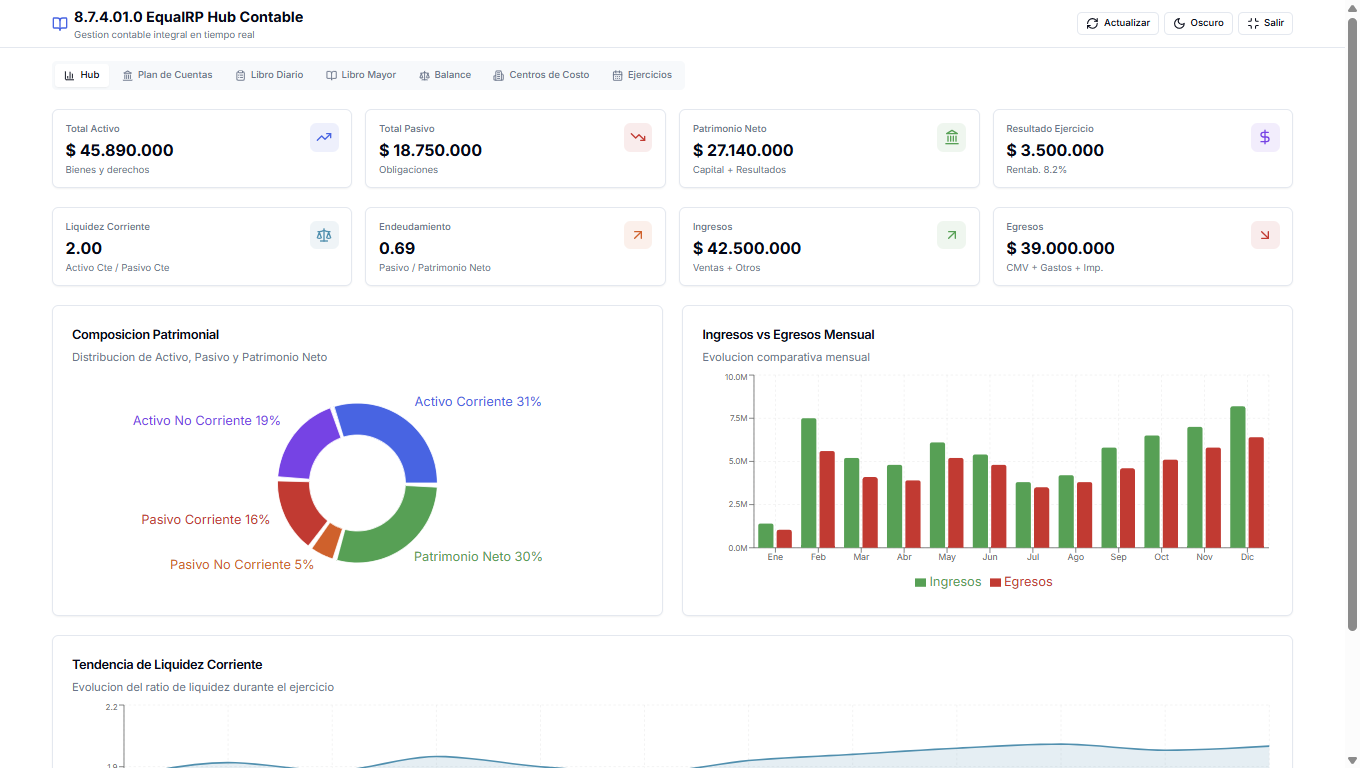Click the red Ene Egresos bar
1360x768 pixels.
click(x=784, y=539)
